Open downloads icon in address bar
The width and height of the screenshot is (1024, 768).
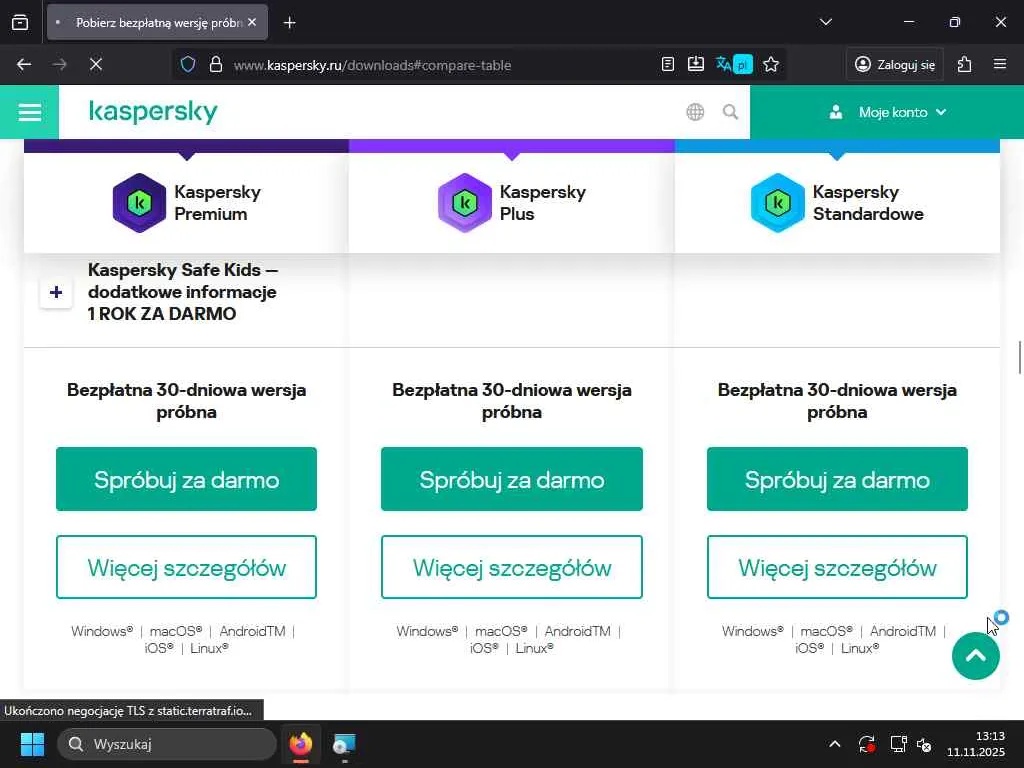click(696, 65)
